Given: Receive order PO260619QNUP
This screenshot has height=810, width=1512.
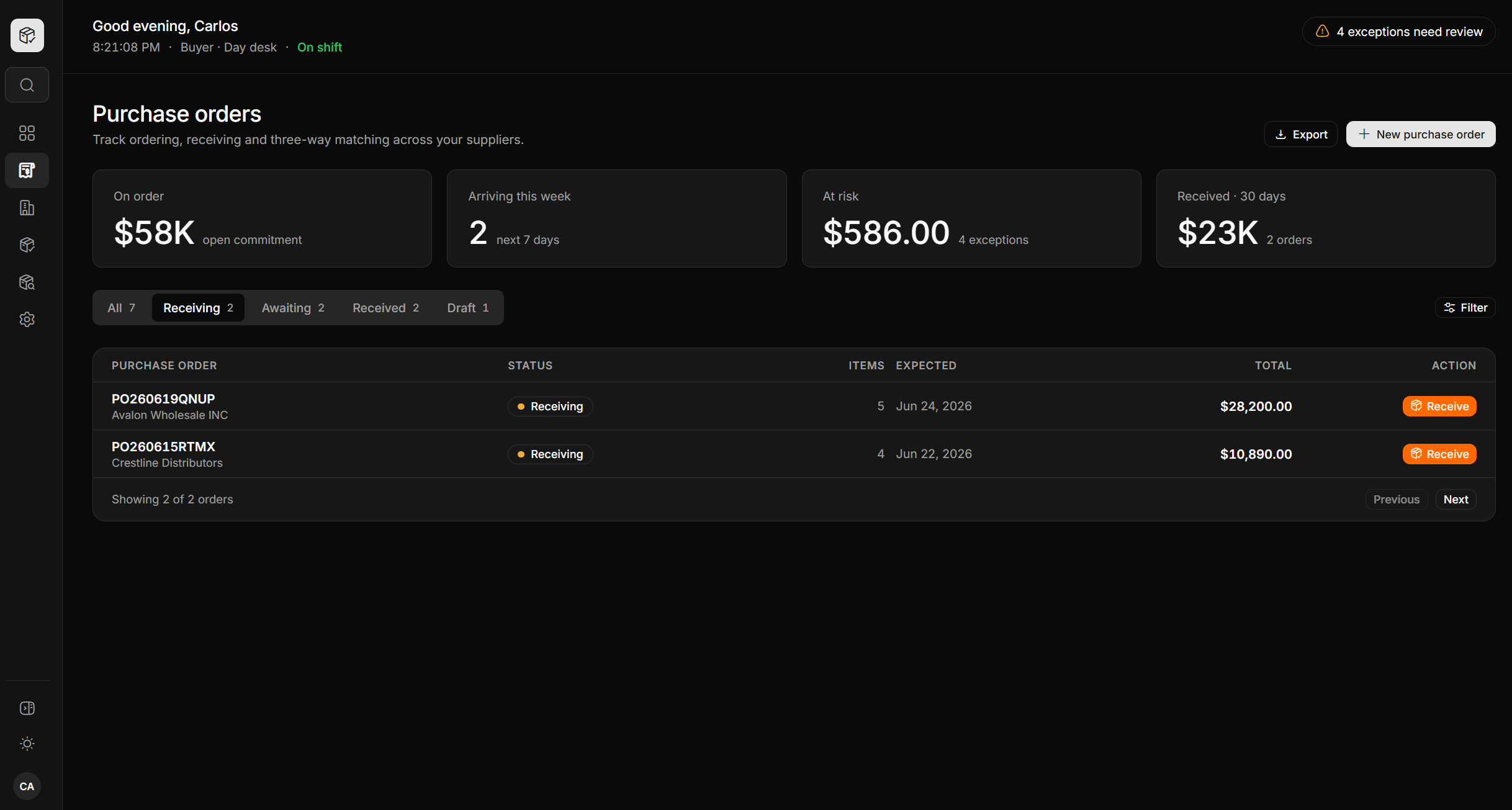Looking at the screenshot, I should [x=1439, y=406].
